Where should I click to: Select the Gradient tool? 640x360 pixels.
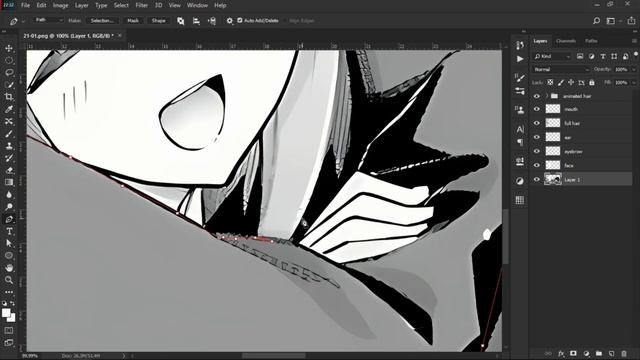[9, 182]
